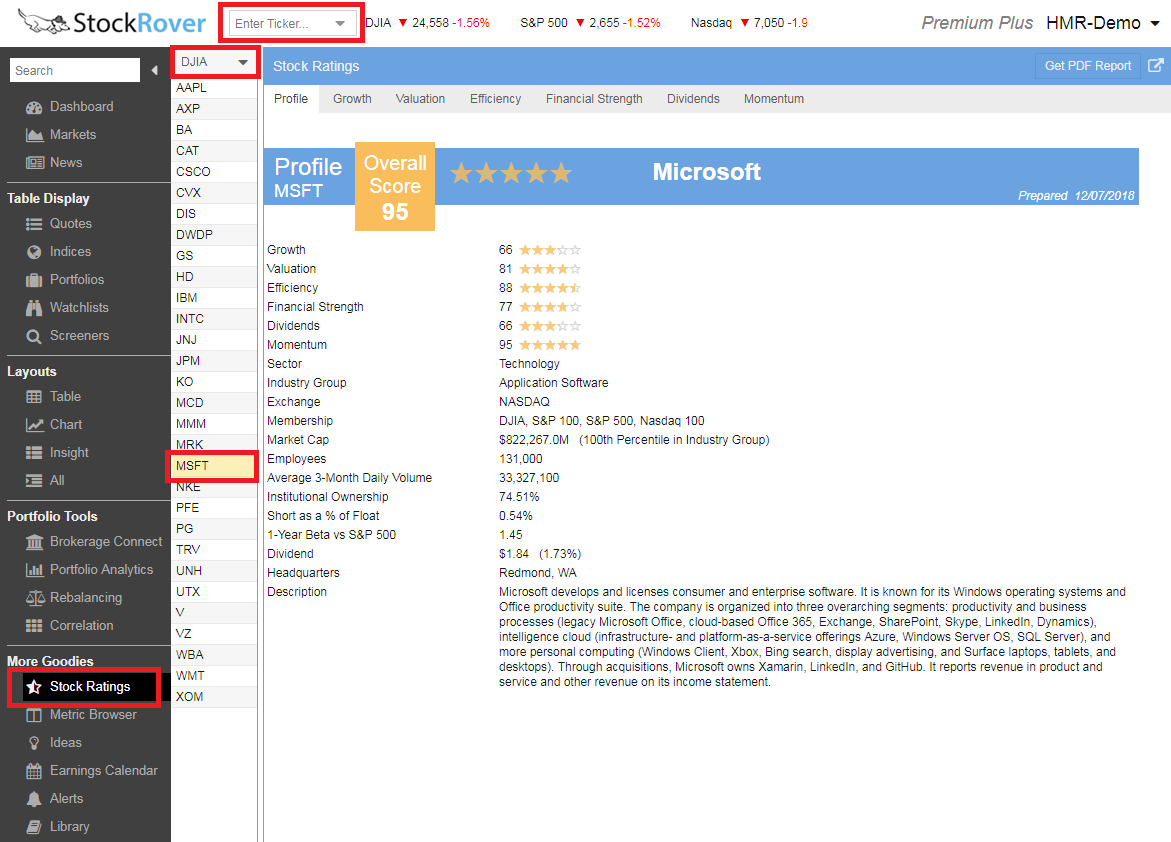This screenshot has height=842, width=1171.
Task: Click the Brokerage Connect bank icon
Action: coord(34,542)
